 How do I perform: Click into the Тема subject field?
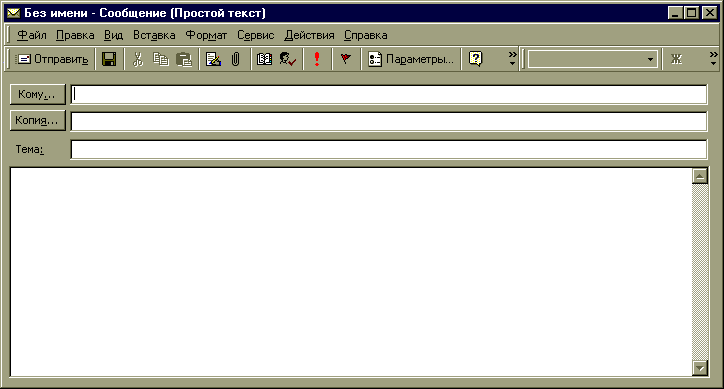coord(389,150)
